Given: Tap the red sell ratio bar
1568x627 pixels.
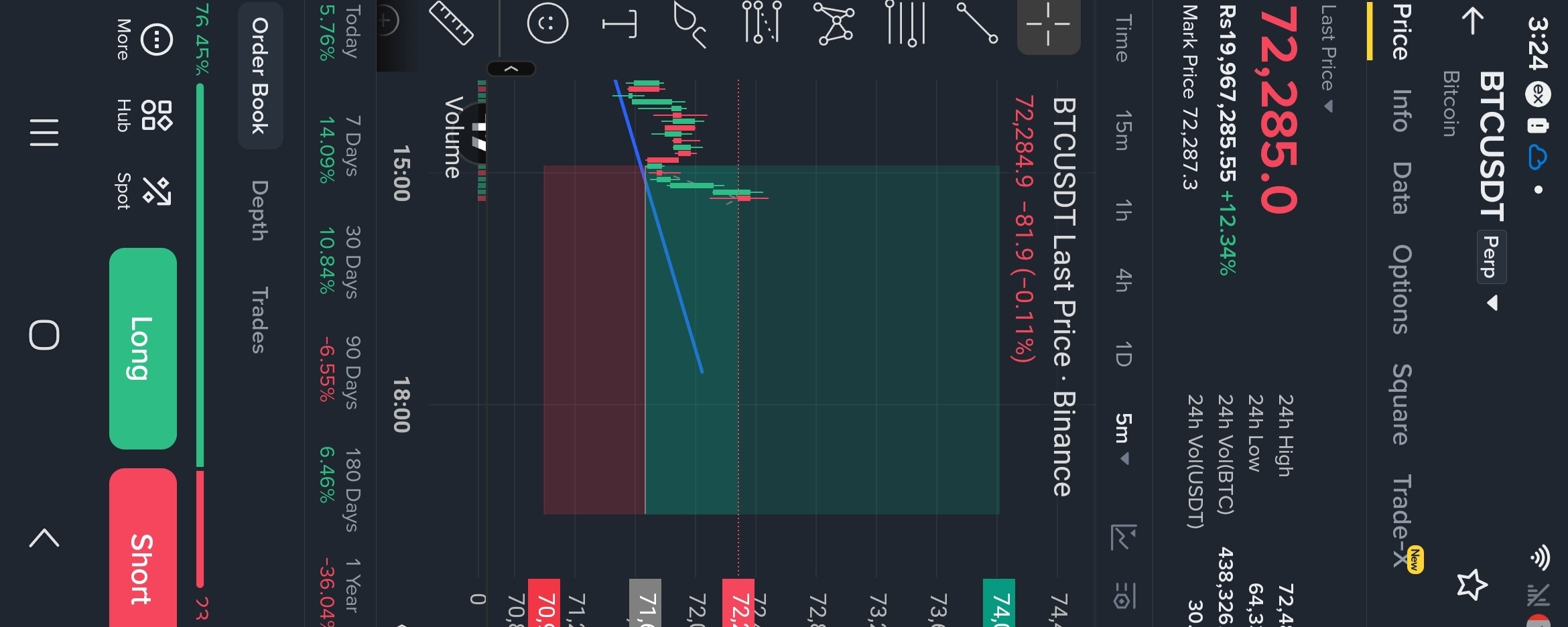Looking at the screenshot, I should (x=200, y=529).
